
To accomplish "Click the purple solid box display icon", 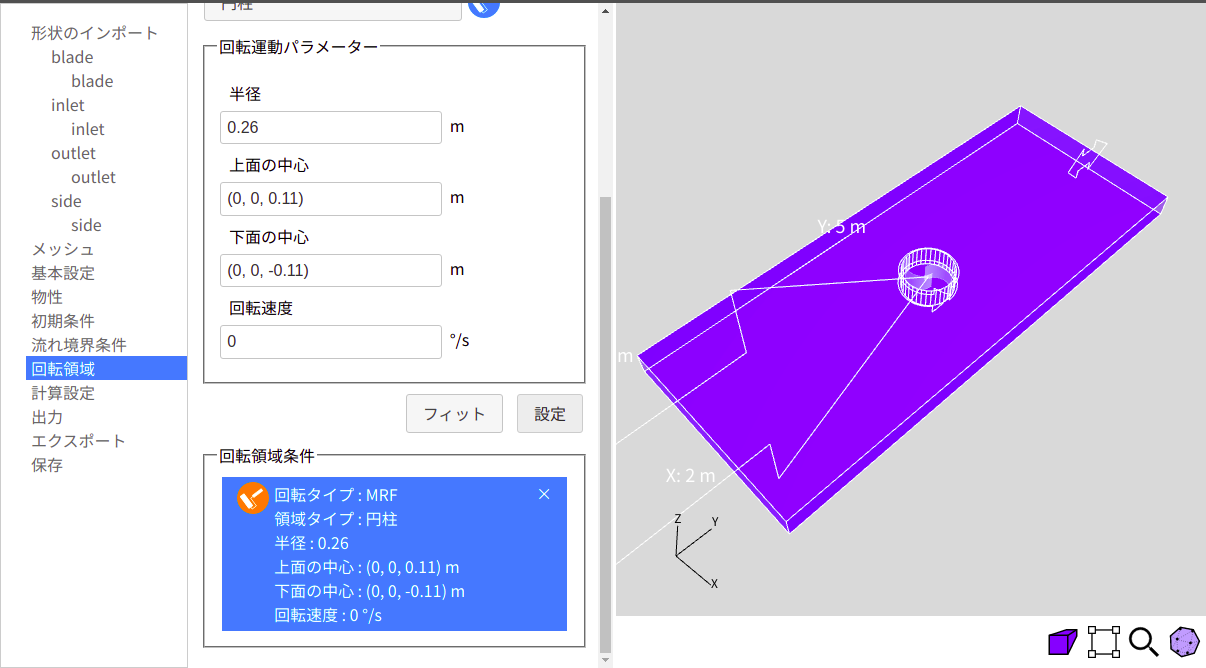I will (x=1063, y=641).
